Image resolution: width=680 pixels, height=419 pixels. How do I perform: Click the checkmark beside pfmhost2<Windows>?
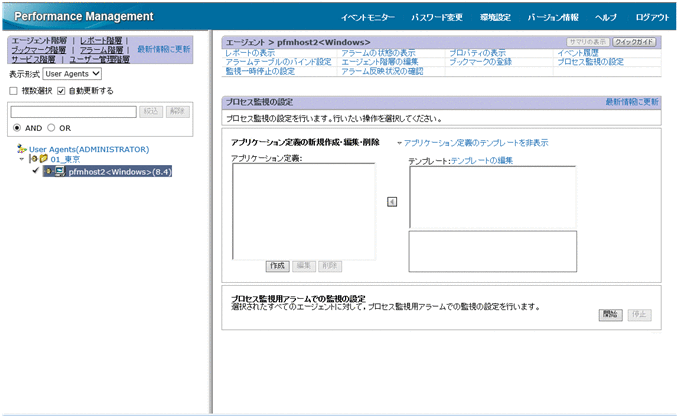coord(36,171)
